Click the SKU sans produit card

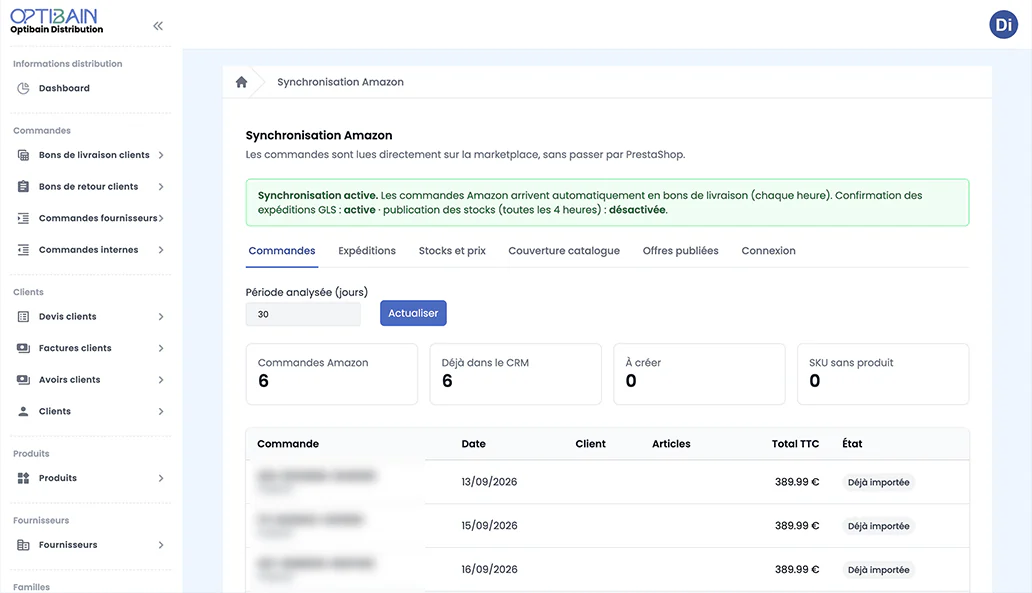pos(883,374)
